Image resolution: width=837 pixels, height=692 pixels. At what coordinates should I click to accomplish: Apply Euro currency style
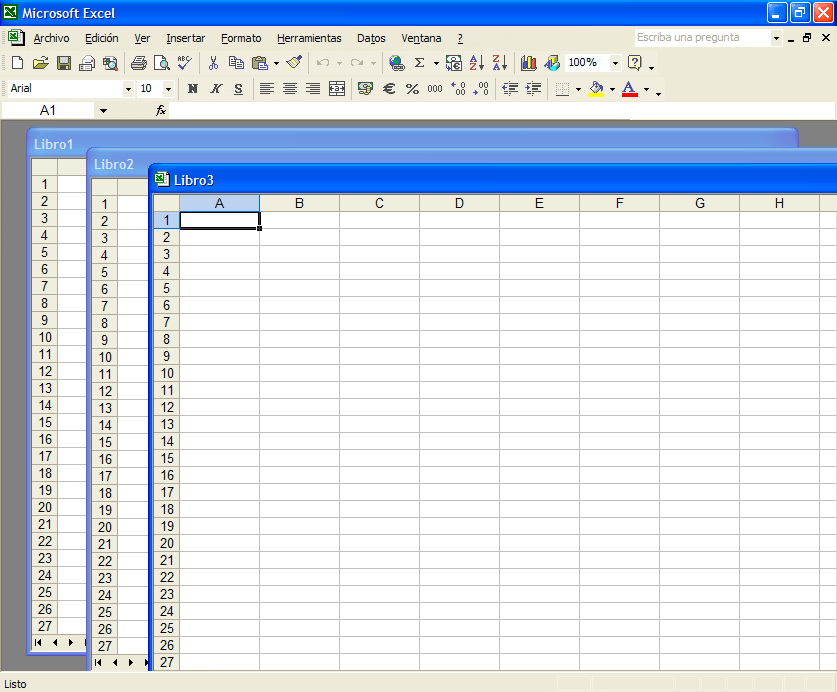(x=389, y=89)
